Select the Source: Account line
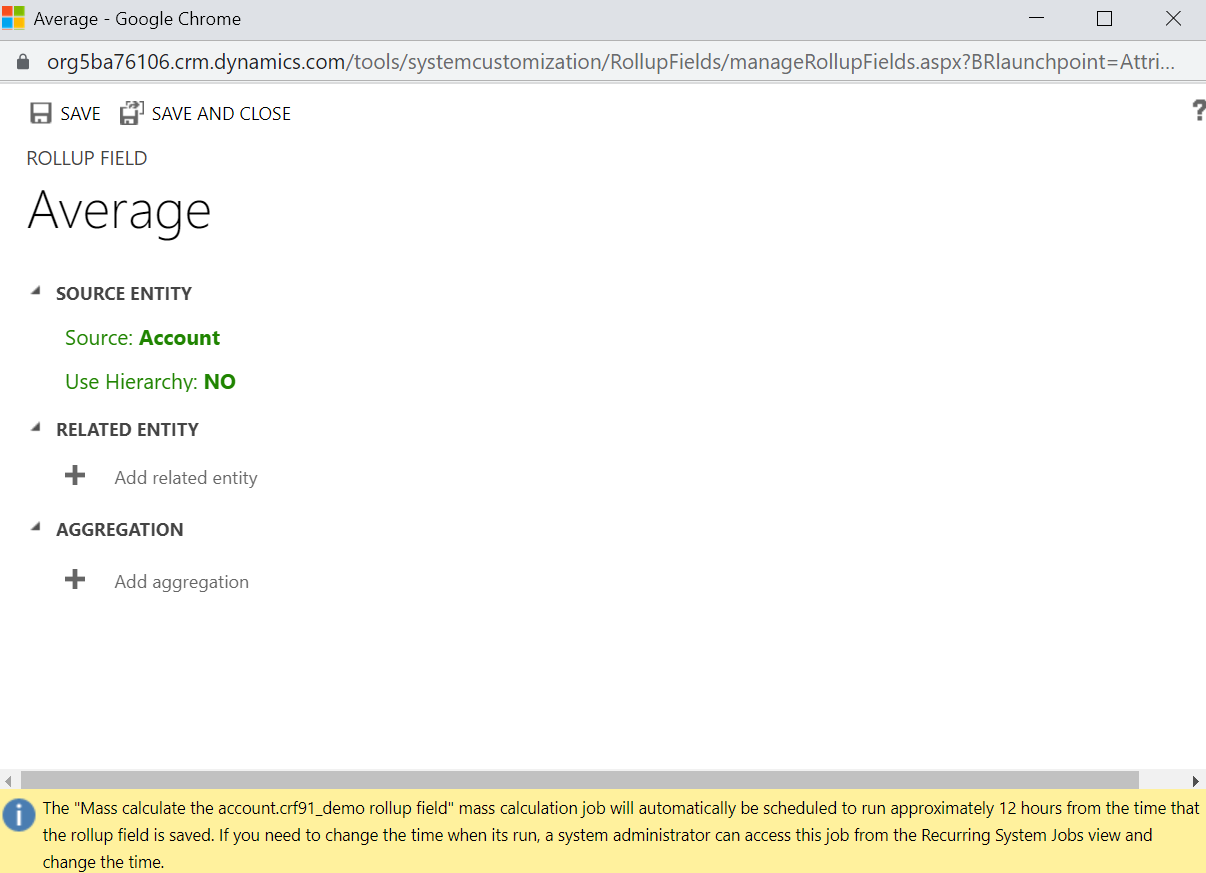 (x=142, y=338)
